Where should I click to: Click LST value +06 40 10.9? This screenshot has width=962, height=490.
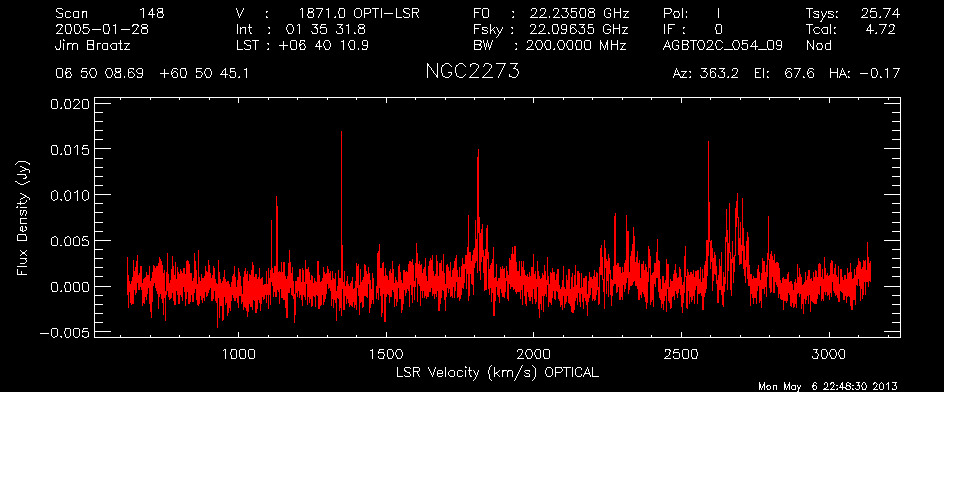(x=323, y=45)
